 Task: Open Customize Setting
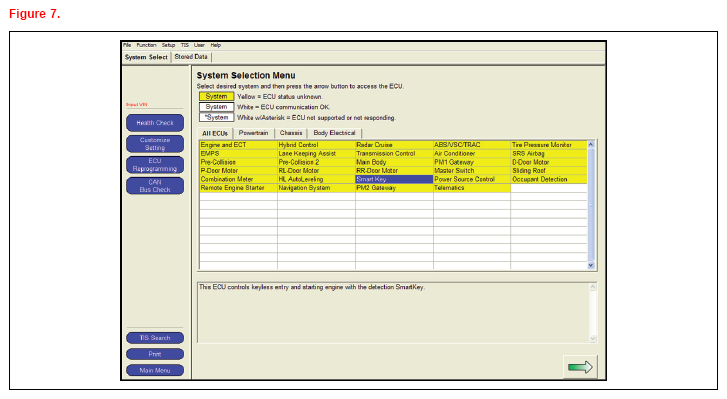click(155, 144)
